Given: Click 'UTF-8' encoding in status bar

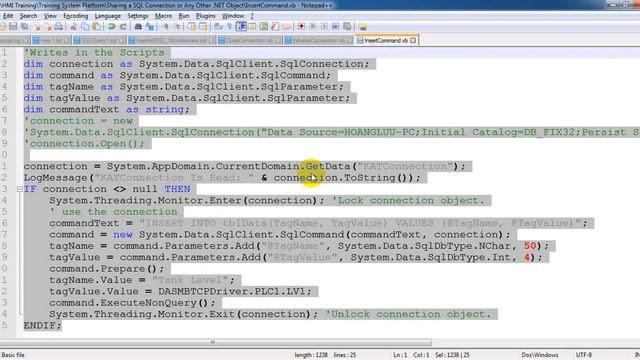Looking at the screenshot, I should tap(584, 355).
